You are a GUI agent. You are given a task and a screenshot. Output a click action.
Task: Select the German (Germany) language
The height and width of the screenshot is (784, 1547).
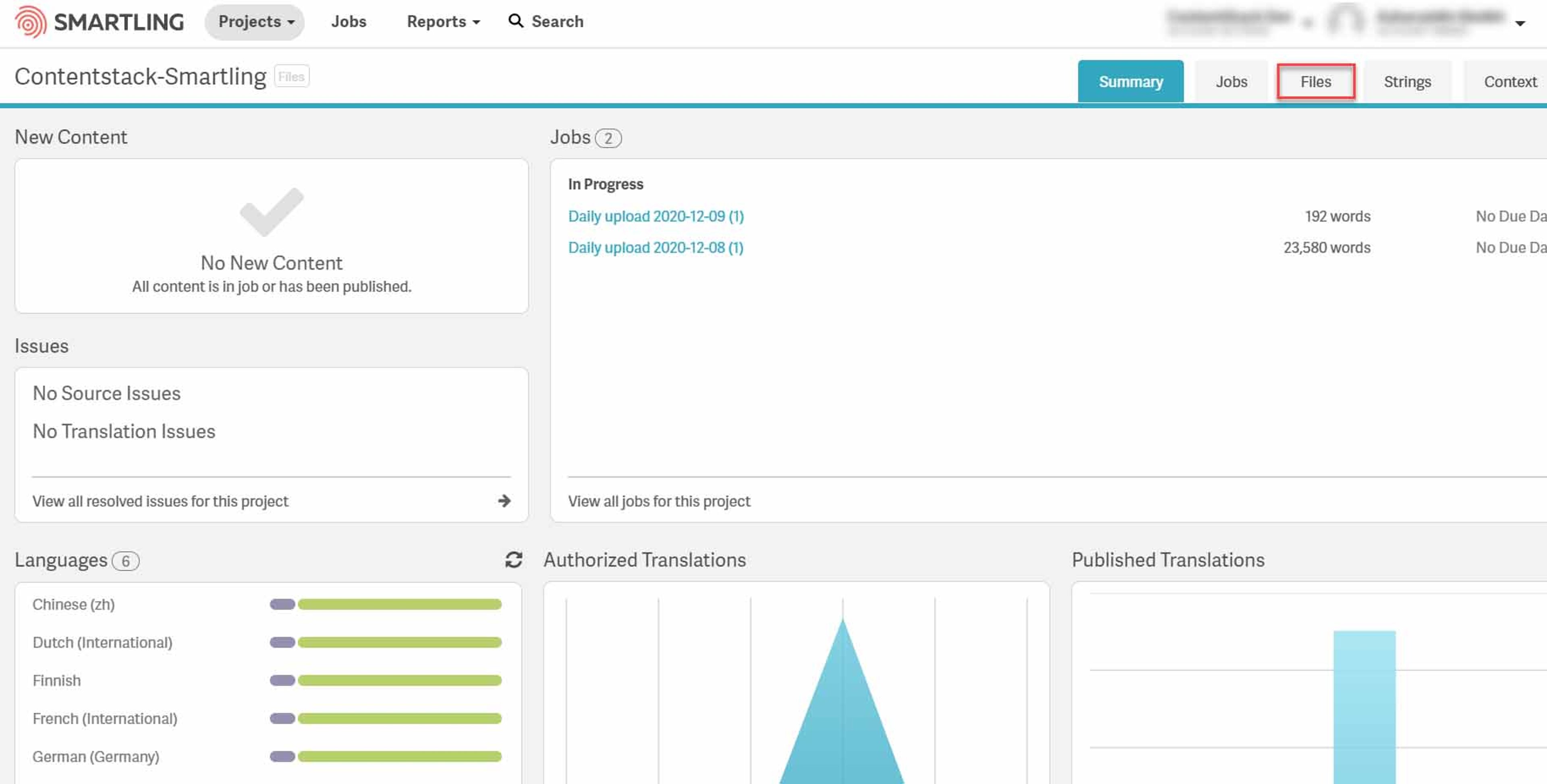[95, 756]
